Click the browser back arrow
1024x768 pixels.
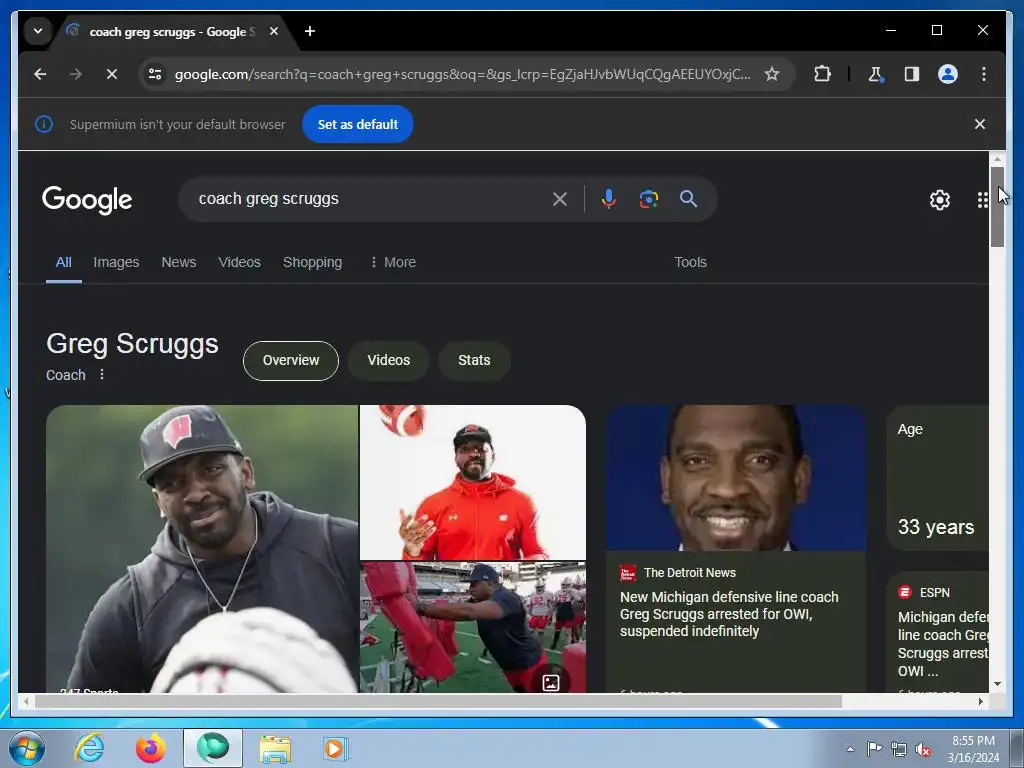tap(40, 74)
